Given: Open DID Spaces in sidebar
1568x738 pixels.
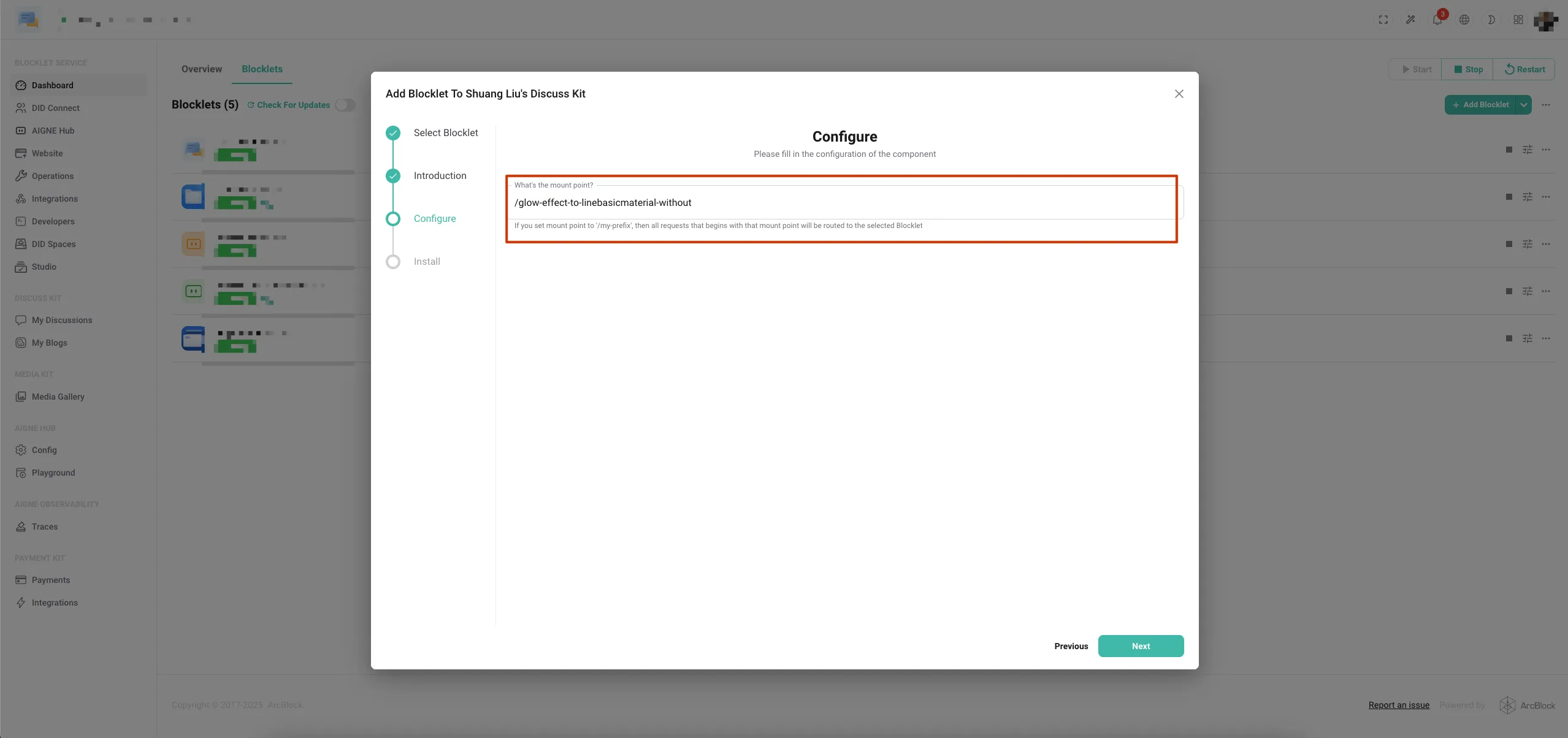Looking at the screenshot, I should pos(53,244).
